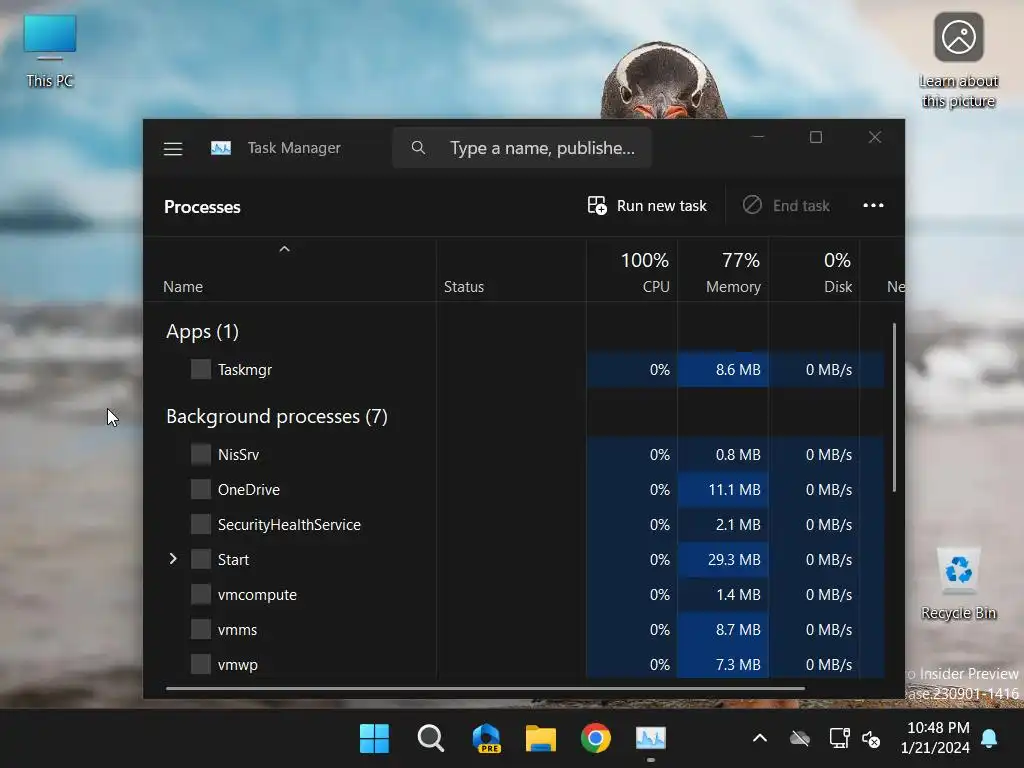Click the 11.1 MB memory cell for OneDrive

pos(723,490)
